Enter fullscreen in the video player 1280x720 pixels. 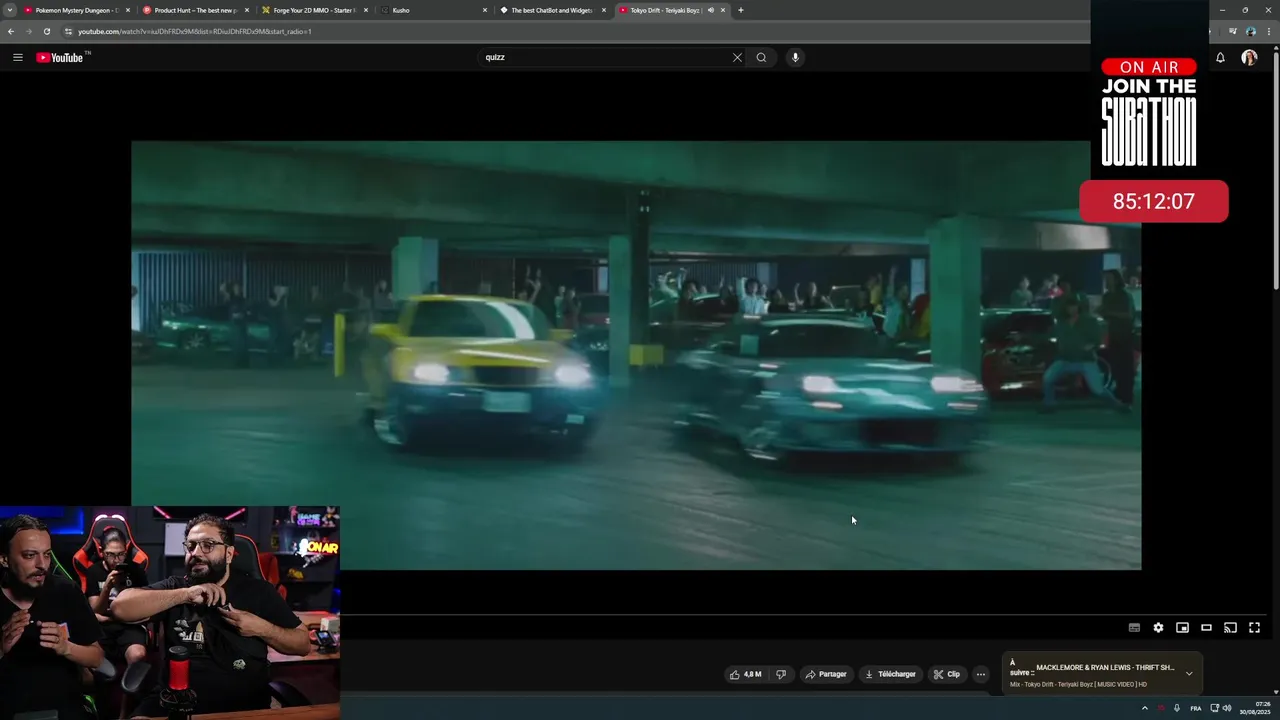tap(1254, 628)
